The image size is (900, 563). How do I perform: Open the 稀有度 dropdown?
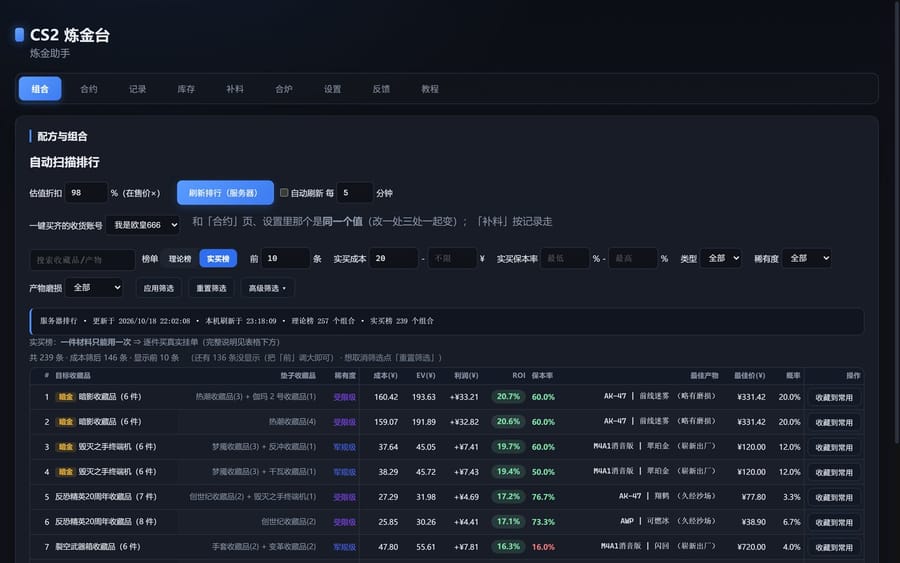coord(807,258)
